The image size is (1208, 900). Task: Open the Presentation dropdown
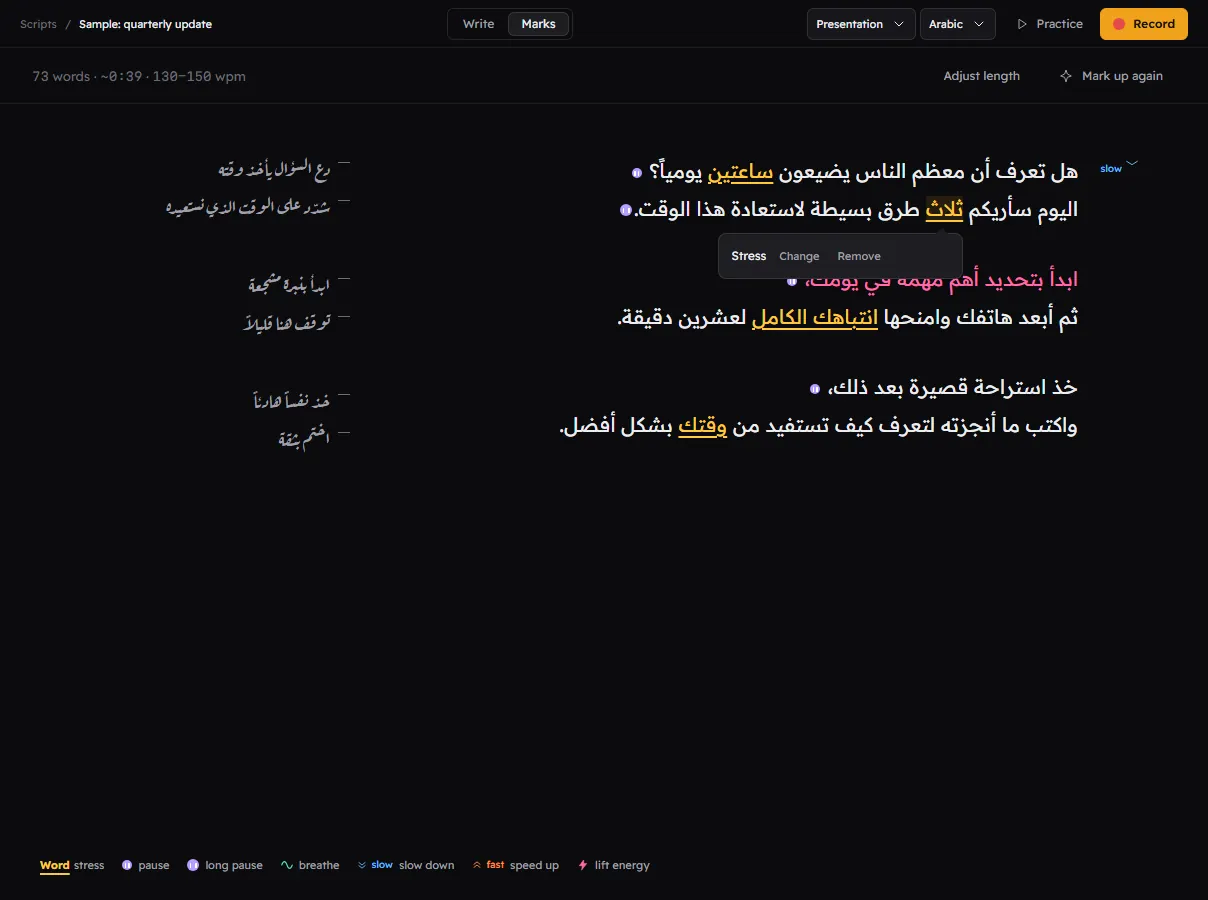pyautogui.click(x=861, y=24)
